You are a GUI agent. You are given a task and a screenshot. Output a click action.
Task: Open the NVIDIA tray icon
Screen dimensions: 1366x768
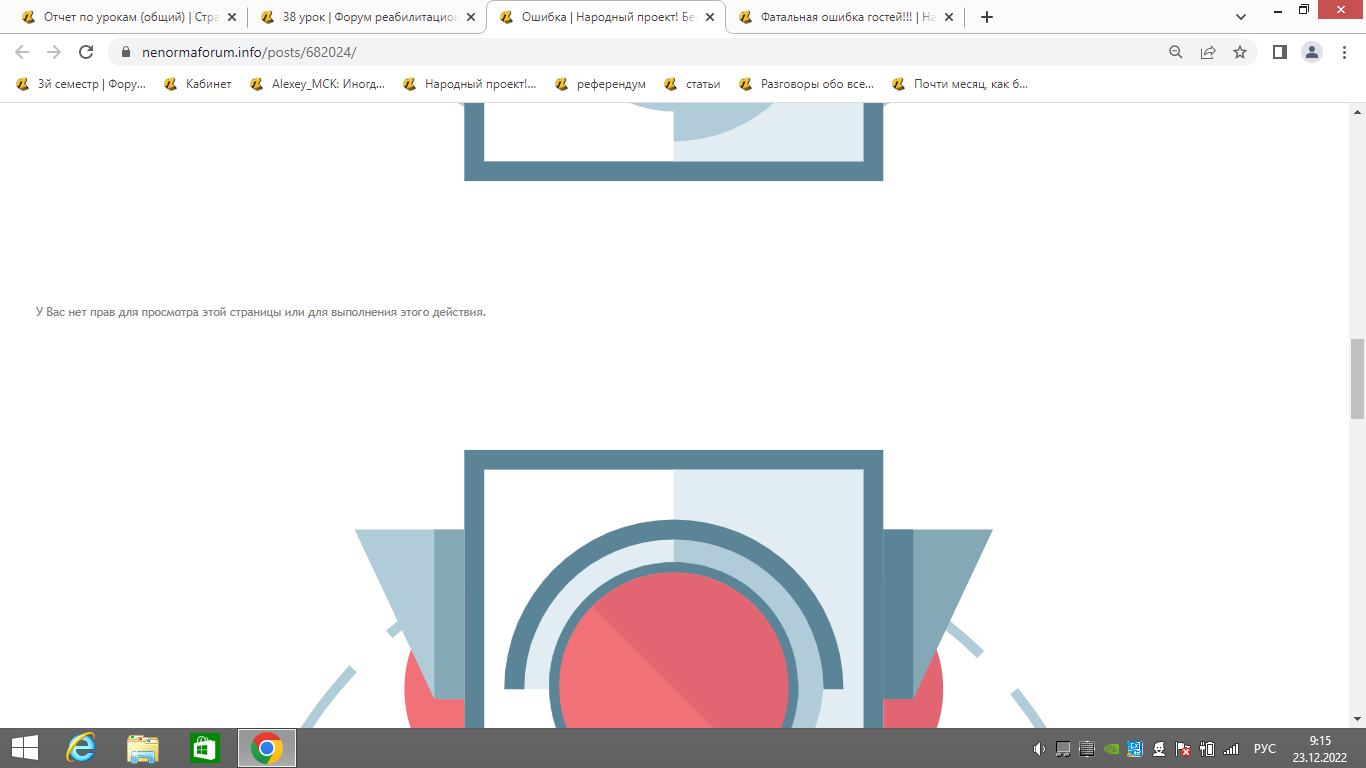[1111, 748]
